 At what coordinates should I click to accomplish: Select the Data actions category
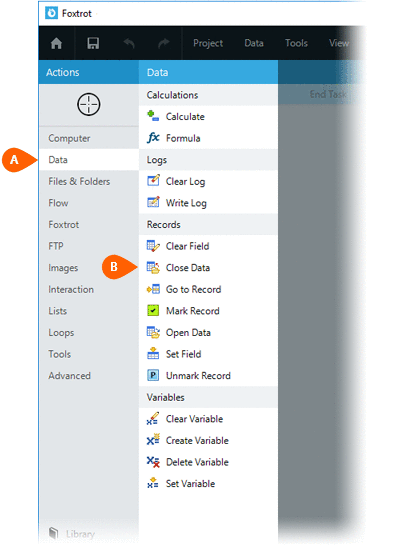[x=89, y=160]
